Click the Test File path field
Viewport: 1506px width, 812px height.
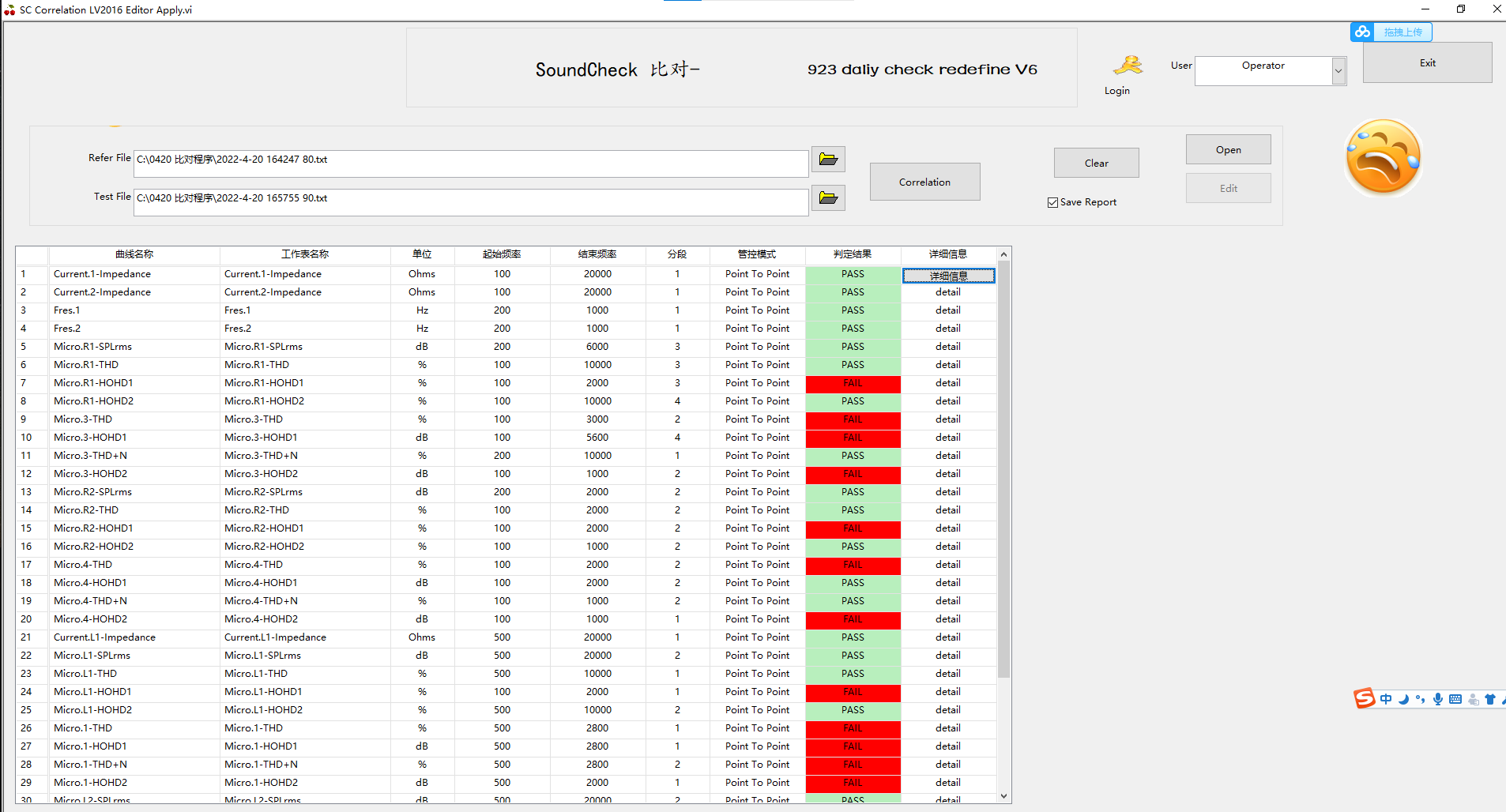[x=471, y=202]
